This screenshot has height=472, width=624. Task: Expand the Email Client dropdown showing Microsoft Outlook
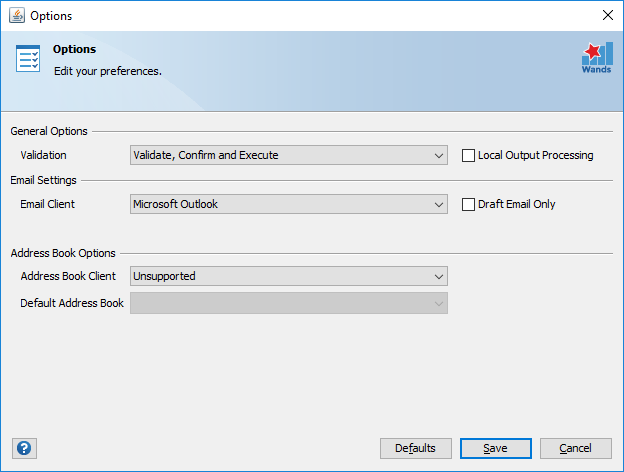pos(288,204)
